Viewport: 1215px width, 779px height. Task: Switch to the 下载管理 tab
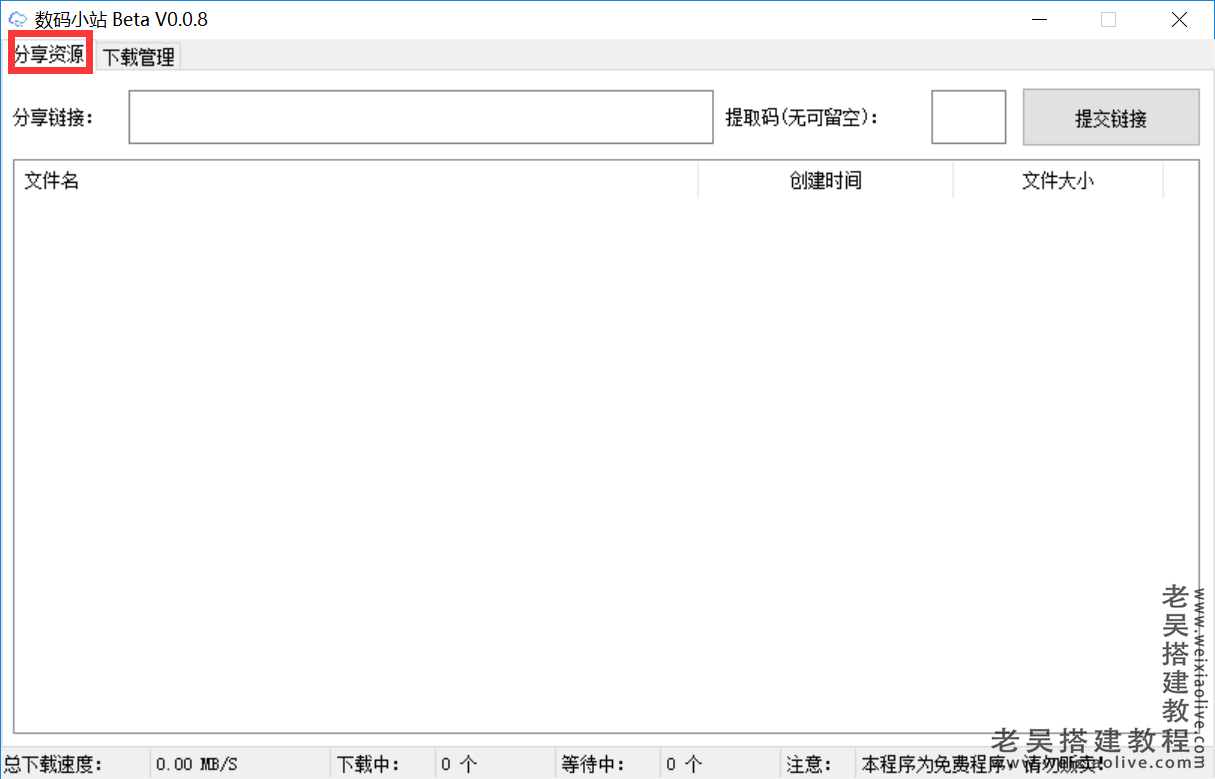tap(138, 57)
